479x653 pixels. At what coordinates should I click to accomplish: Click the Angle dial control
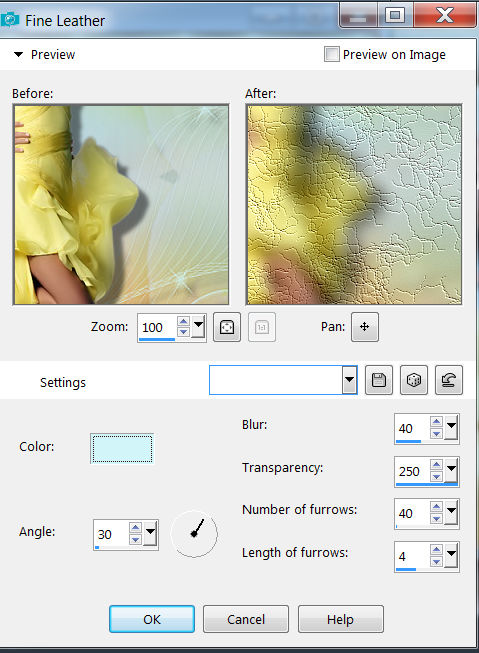(194, 534)
